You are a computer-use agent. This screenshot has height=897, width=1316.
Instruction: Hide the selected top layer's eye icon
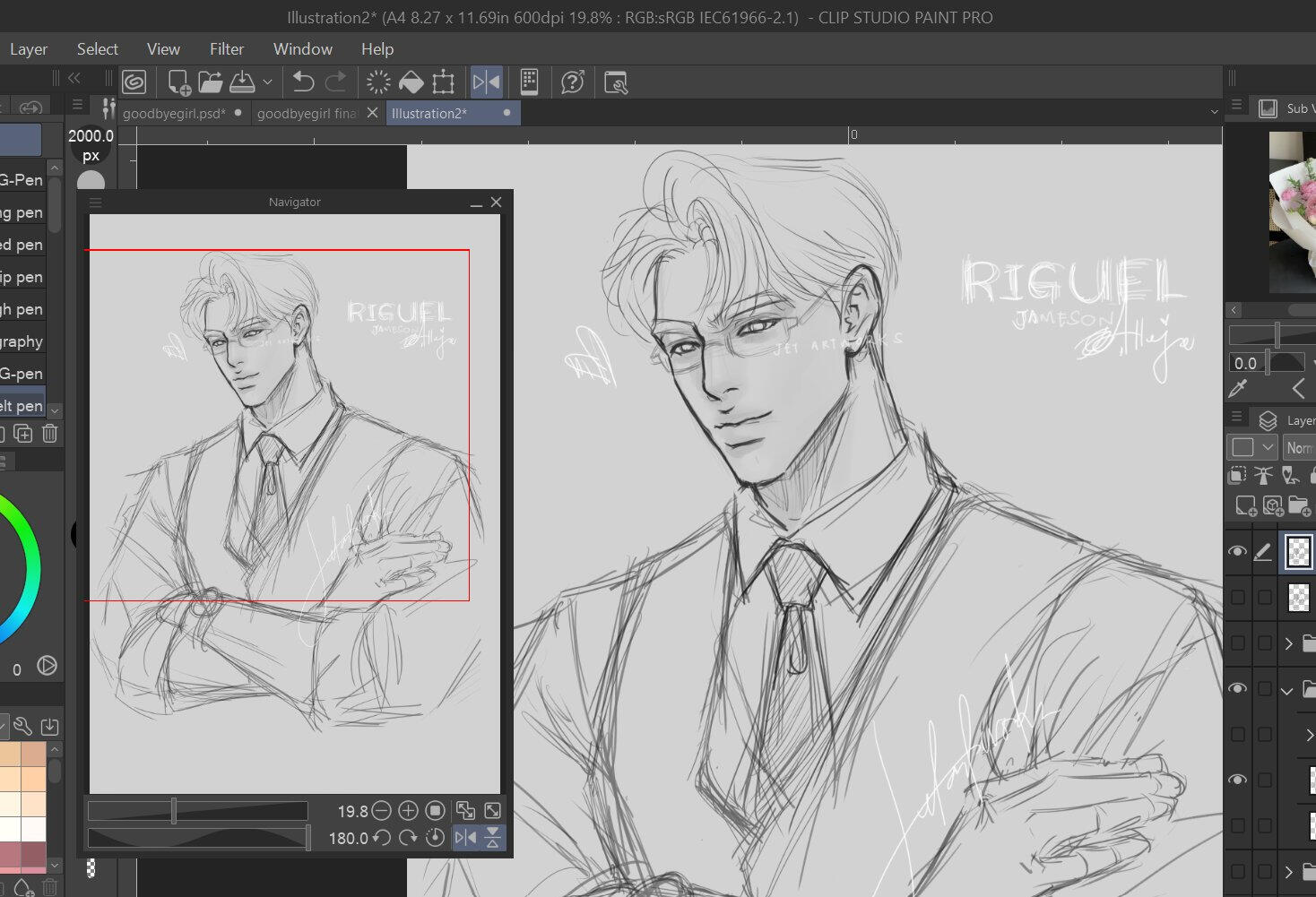[1237, 551]
